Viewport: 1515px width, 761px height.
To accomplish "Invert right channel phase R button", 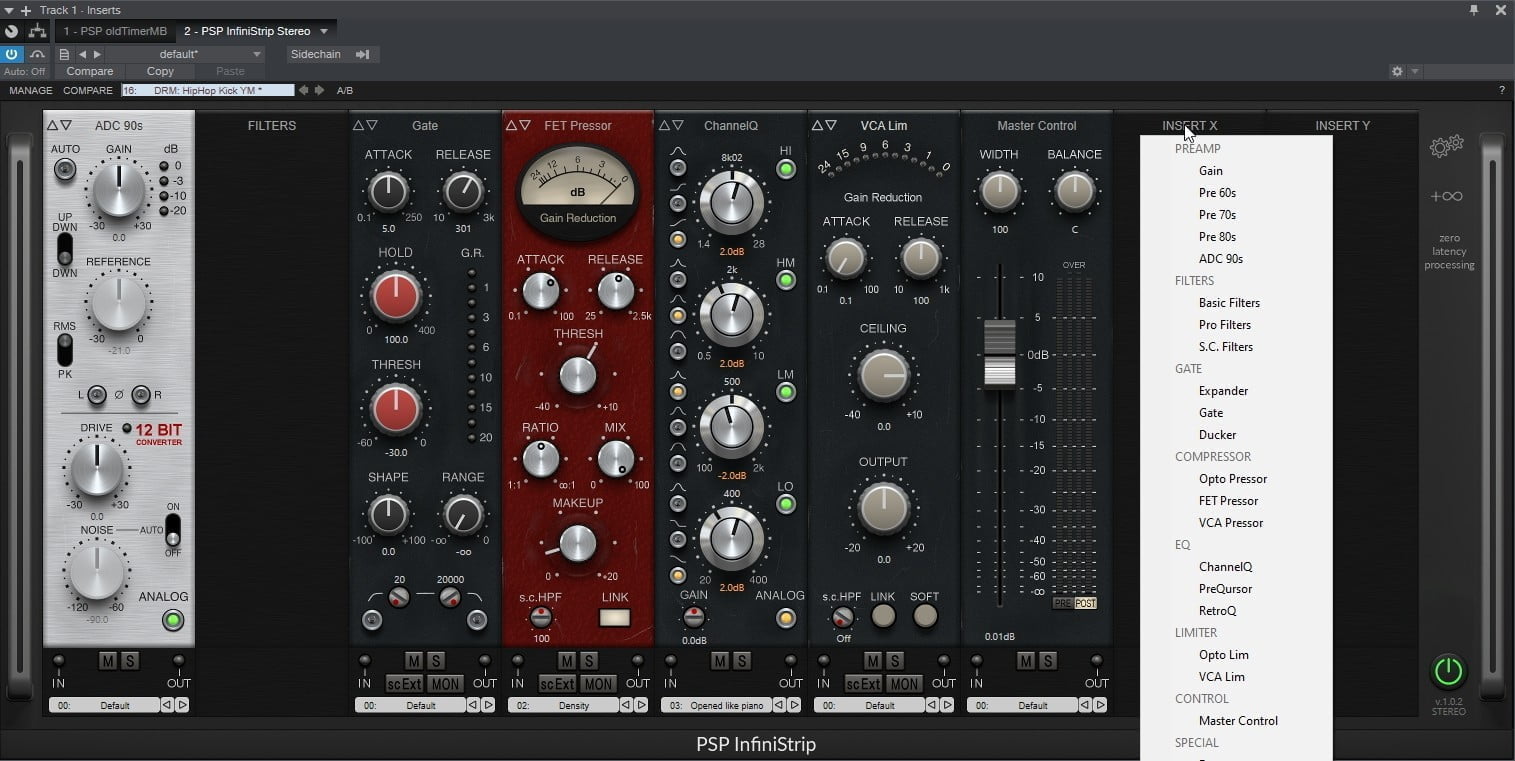I will coord(141,395).
